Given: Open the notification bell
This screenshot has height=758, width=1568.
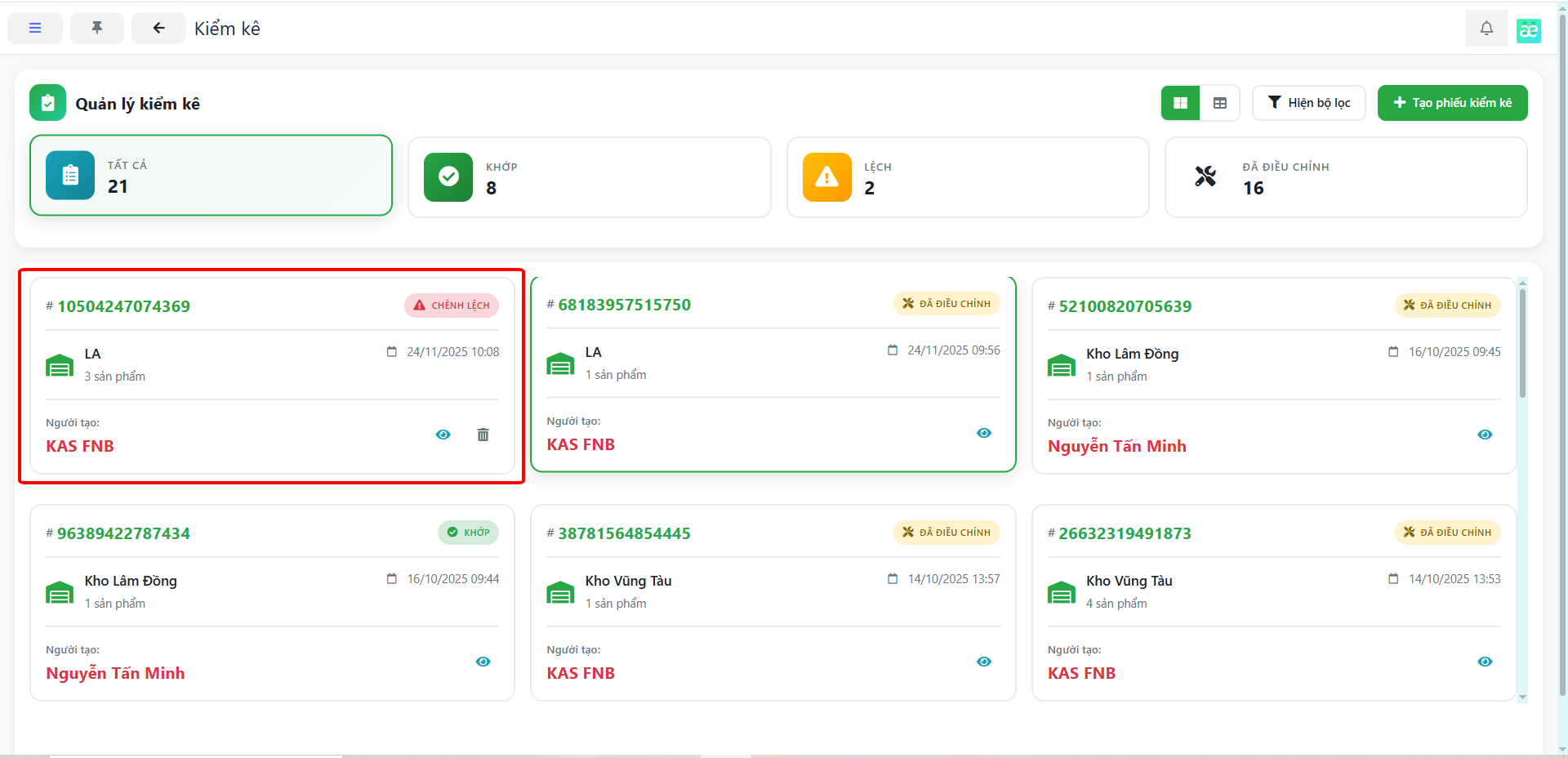Looking at the screenshot, I should (x=1486, y=29).
